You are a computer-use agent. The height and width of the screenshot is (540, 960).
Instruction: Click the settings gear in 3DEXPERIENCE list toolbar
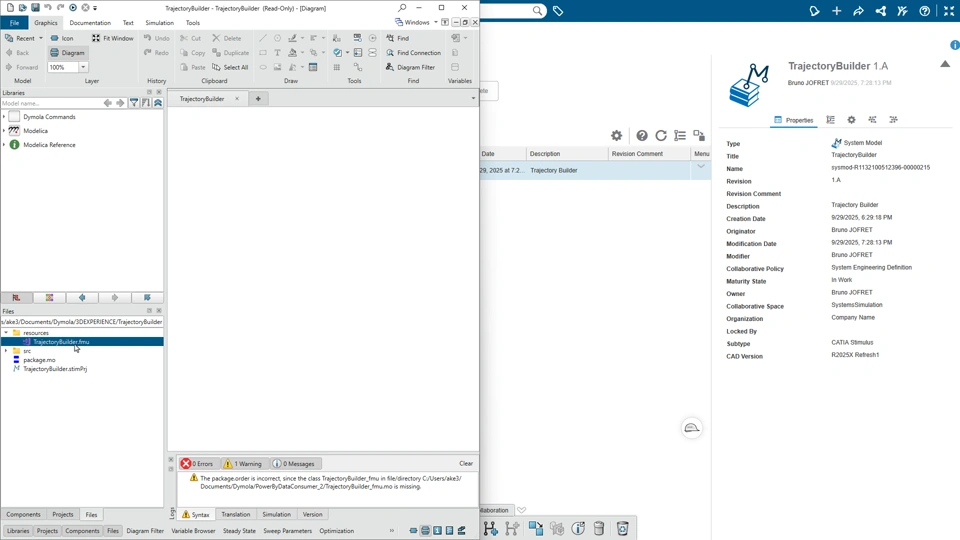coord(617,135)
